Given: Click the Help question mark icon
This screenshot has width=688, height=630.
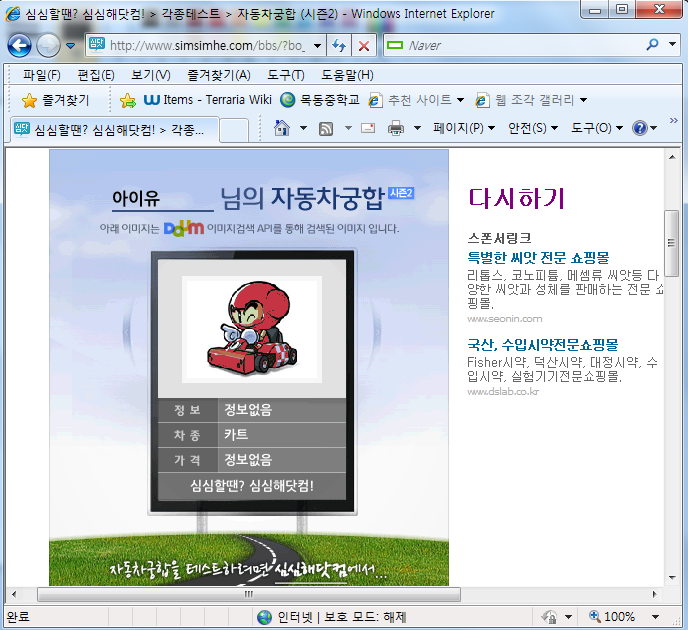Looking at the screenshot, I should tap(640, 128).
